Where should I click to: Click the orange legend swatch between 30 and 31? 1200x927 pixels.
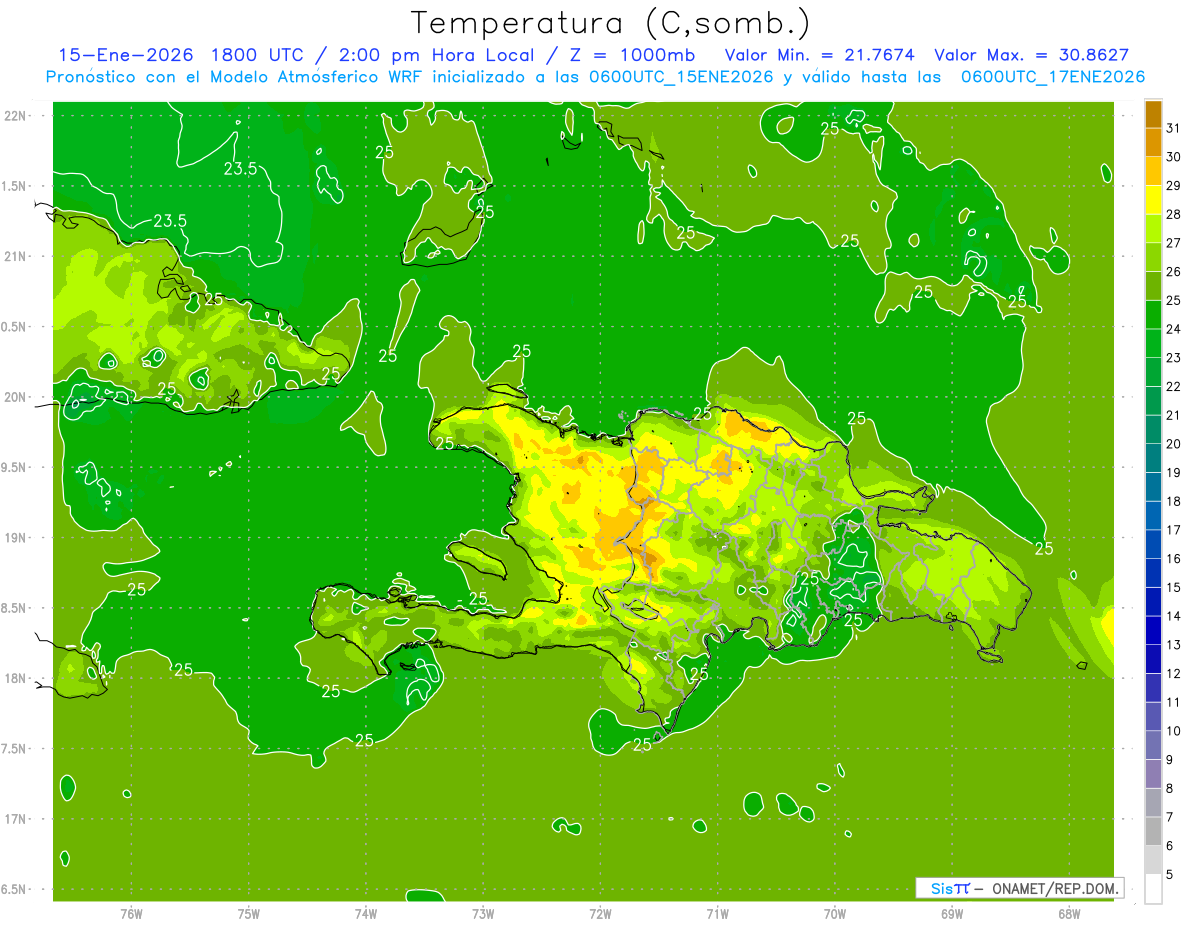coord(1153,142)
